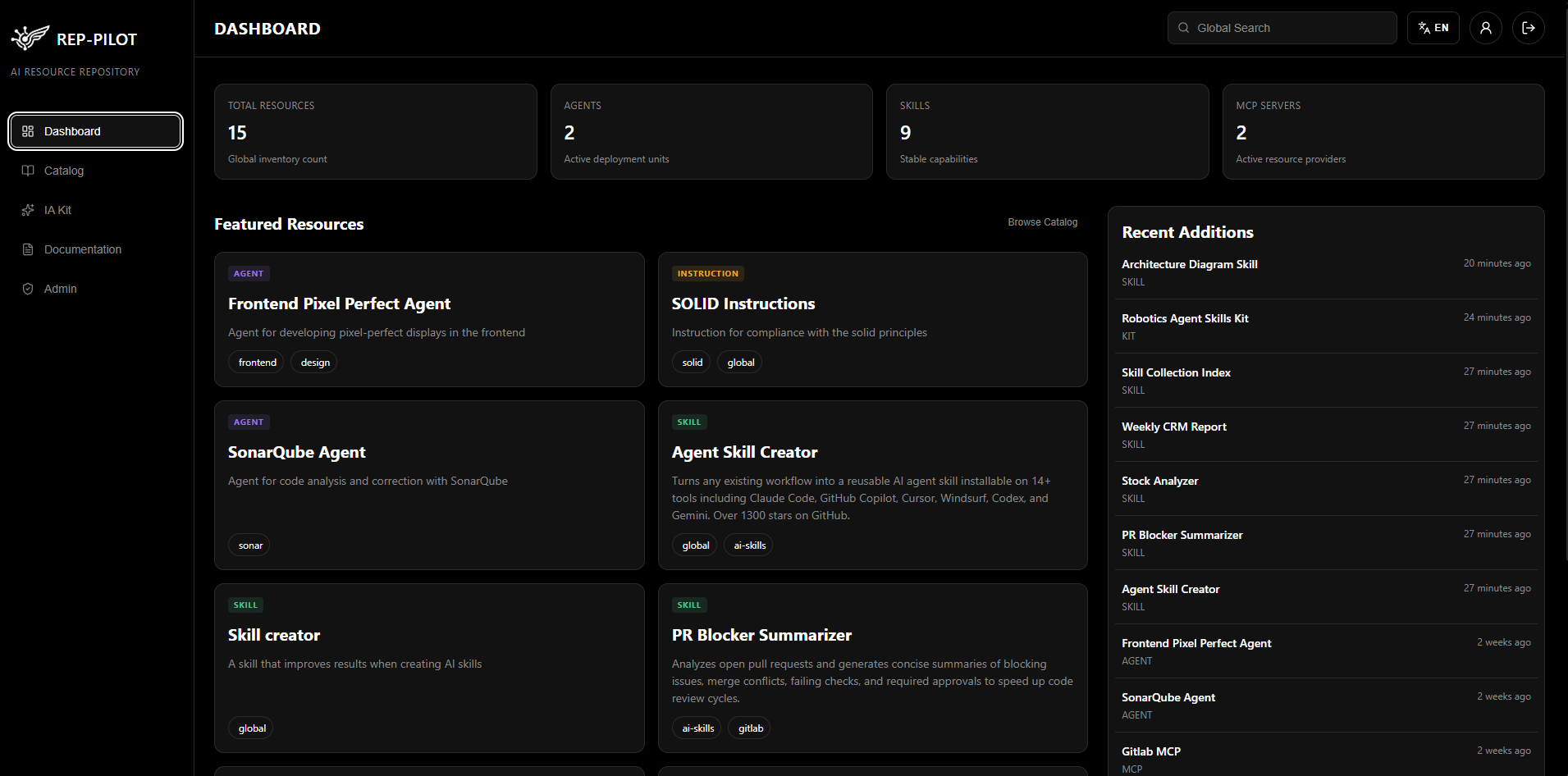The width and height of the screenshot is (1568, 776).
Task: Open the SonarQube Agent featured card title
Action: click(x=296, y=452)
